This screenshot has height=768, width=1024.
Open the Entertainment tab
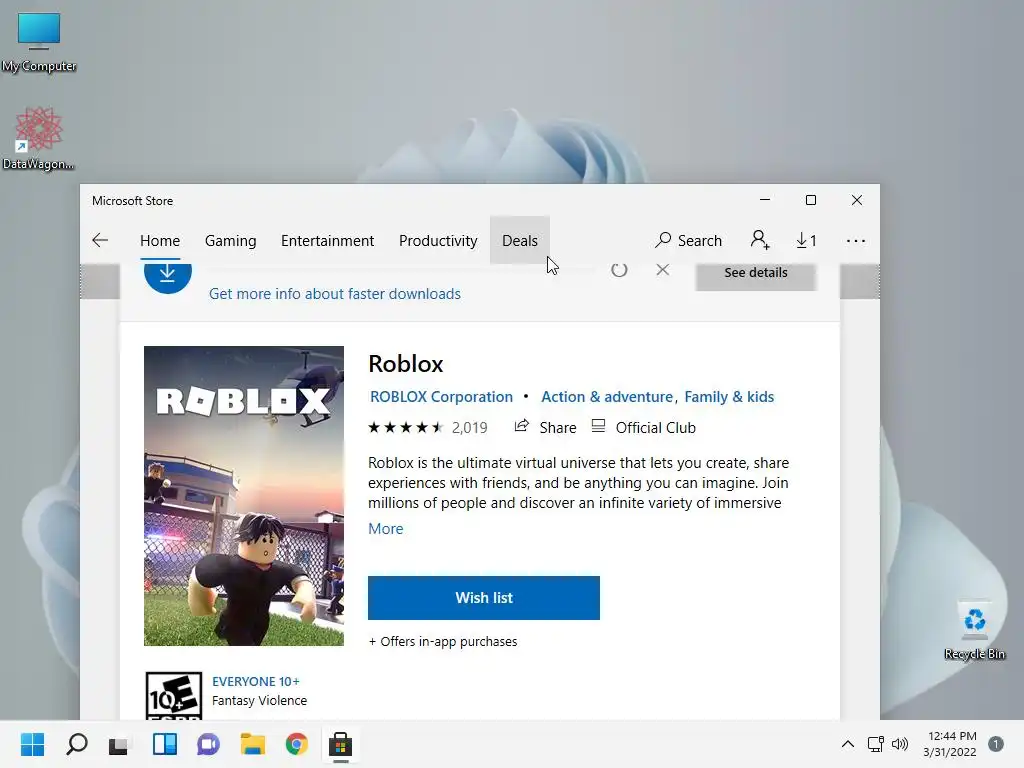pos(327,240)
